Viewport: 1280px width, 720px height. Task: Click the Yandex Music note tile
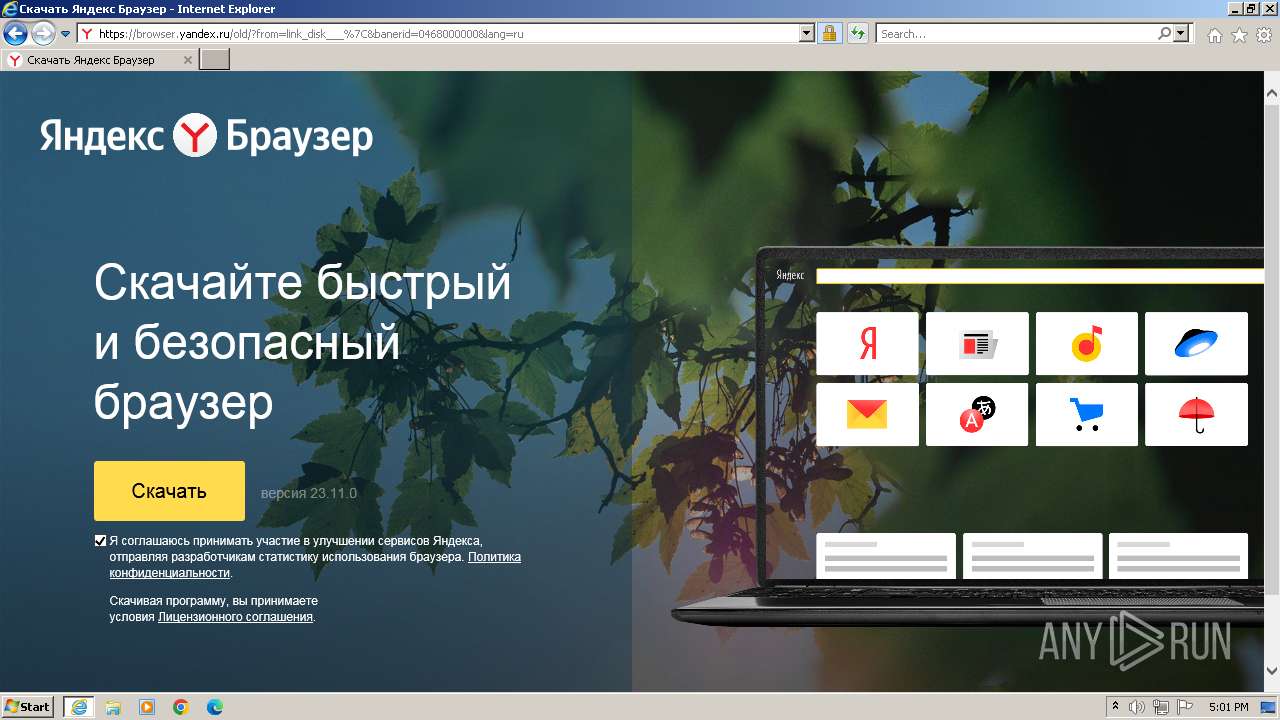[1087, 344]
